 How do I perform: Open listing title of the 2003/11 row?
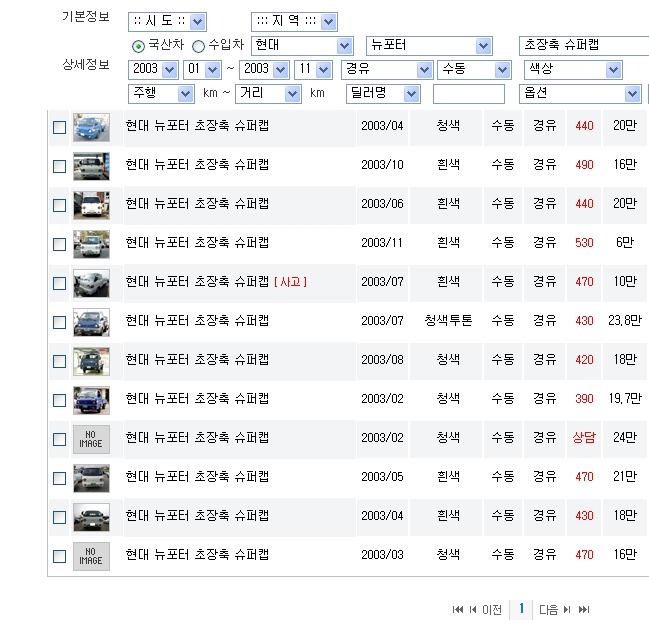(197, 242)
